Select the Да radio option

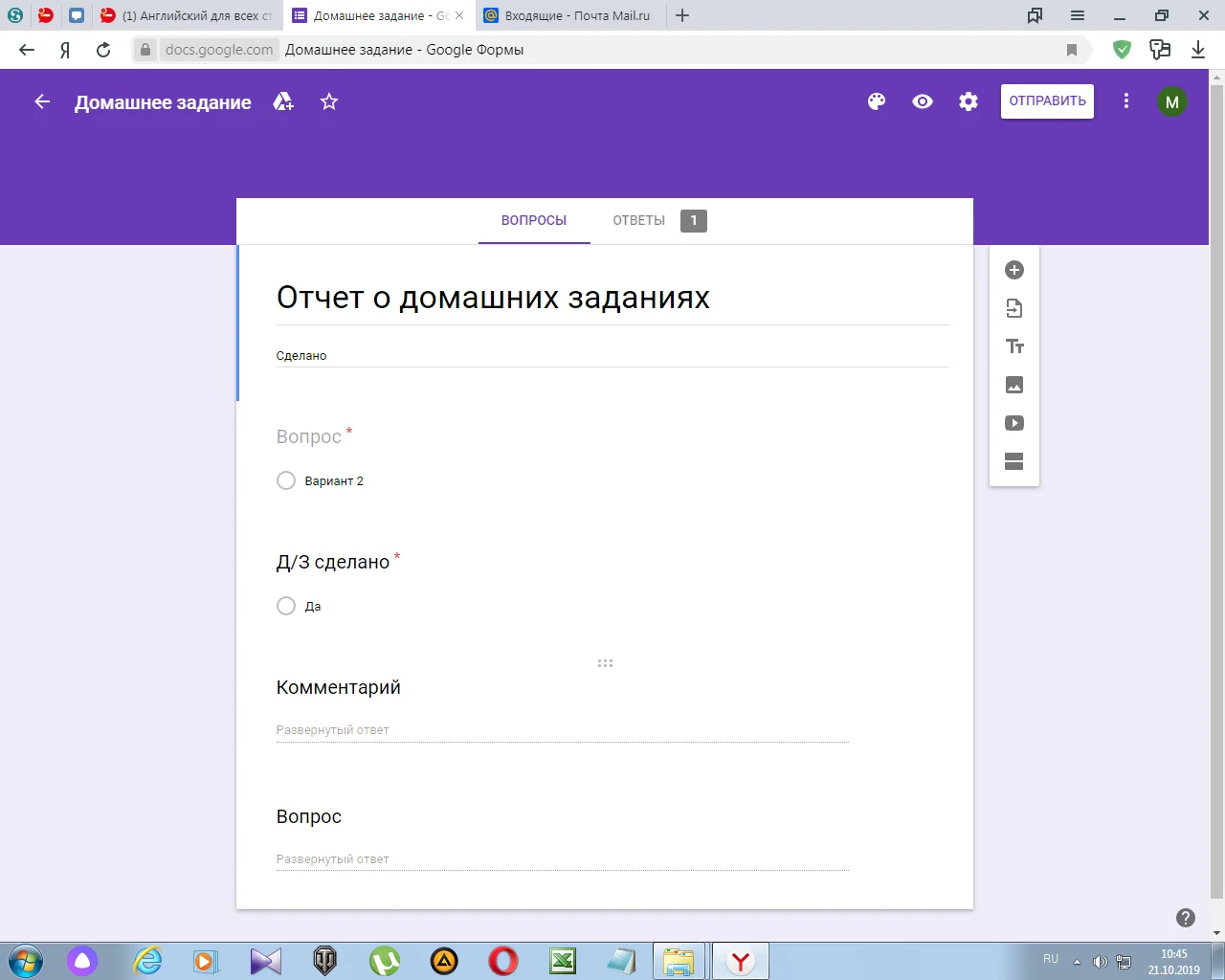286,606
